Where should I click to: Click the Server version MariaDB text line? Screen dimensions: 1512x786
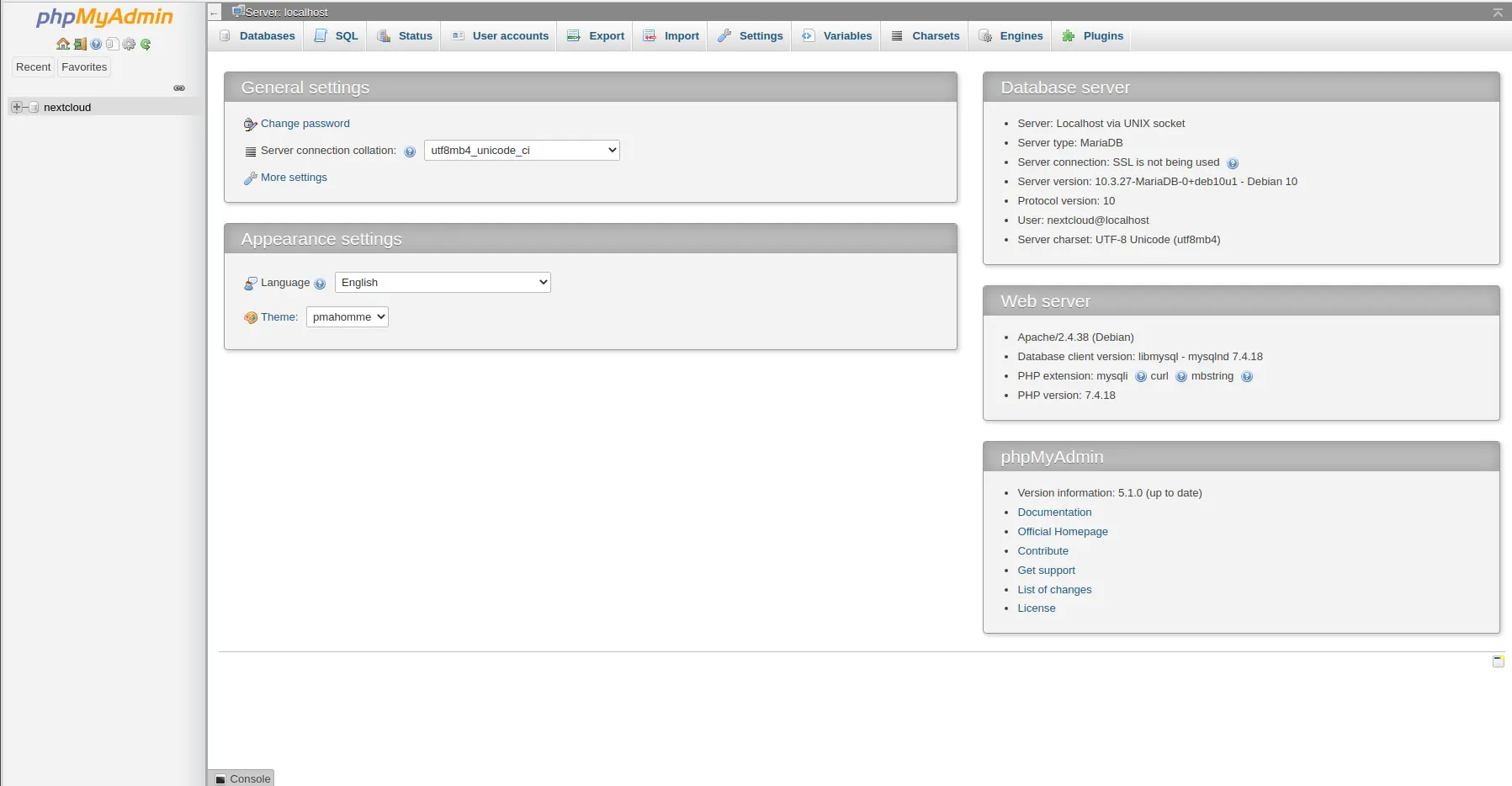point(1157,182)
